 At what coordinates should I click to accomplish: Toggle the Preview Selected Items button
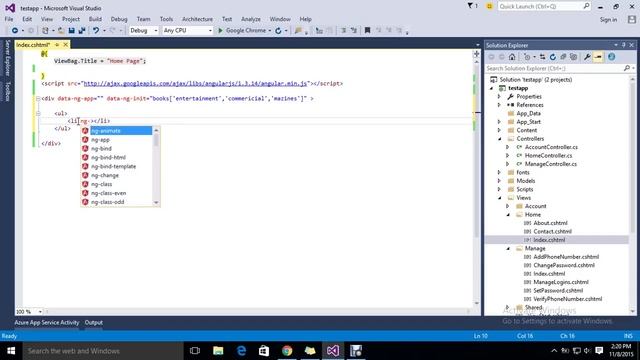[x=598, y=57]
